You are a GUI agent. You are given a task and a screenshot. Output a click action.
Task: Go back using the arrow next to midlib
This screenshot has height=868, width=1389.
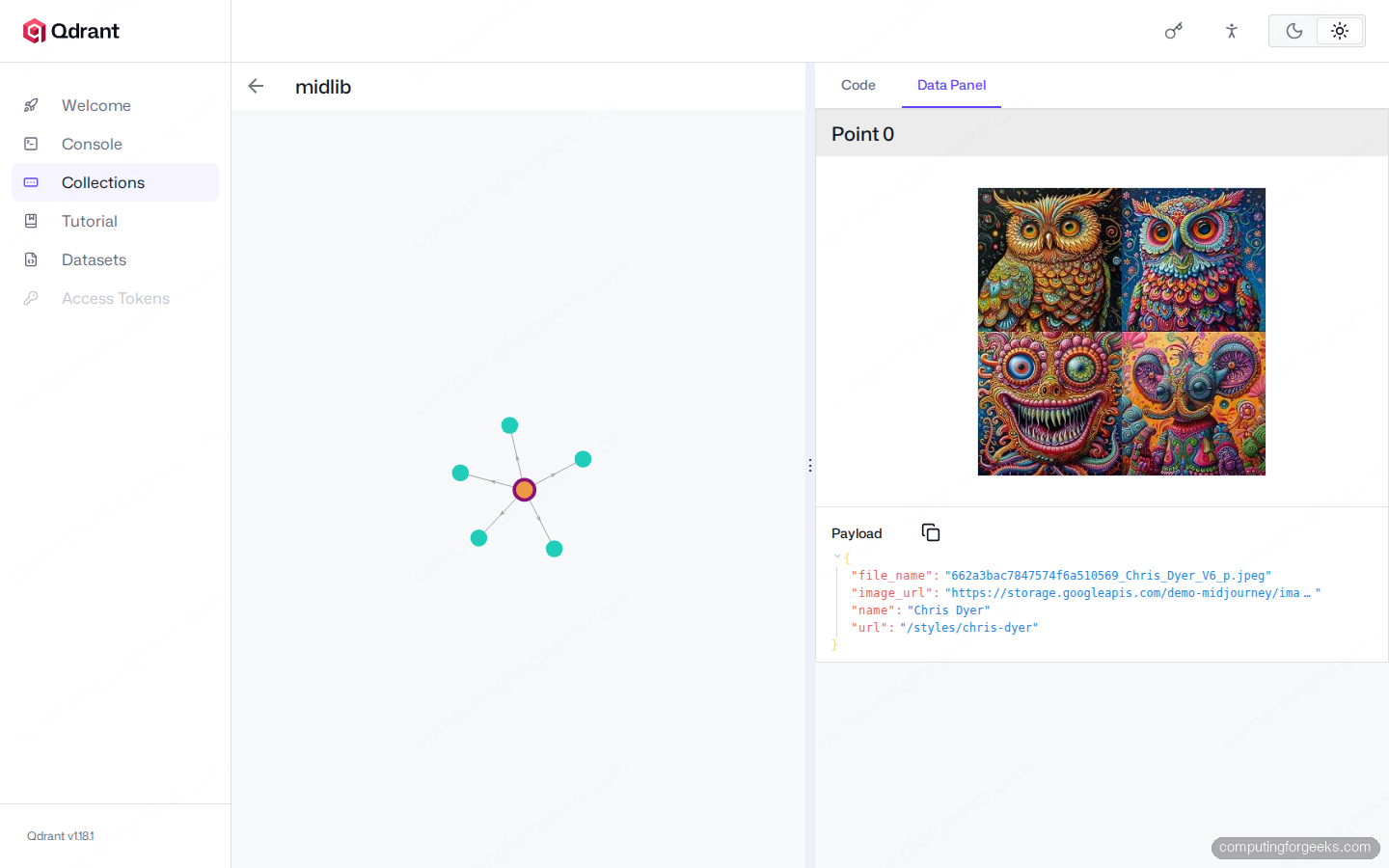[x=256, y=86]
